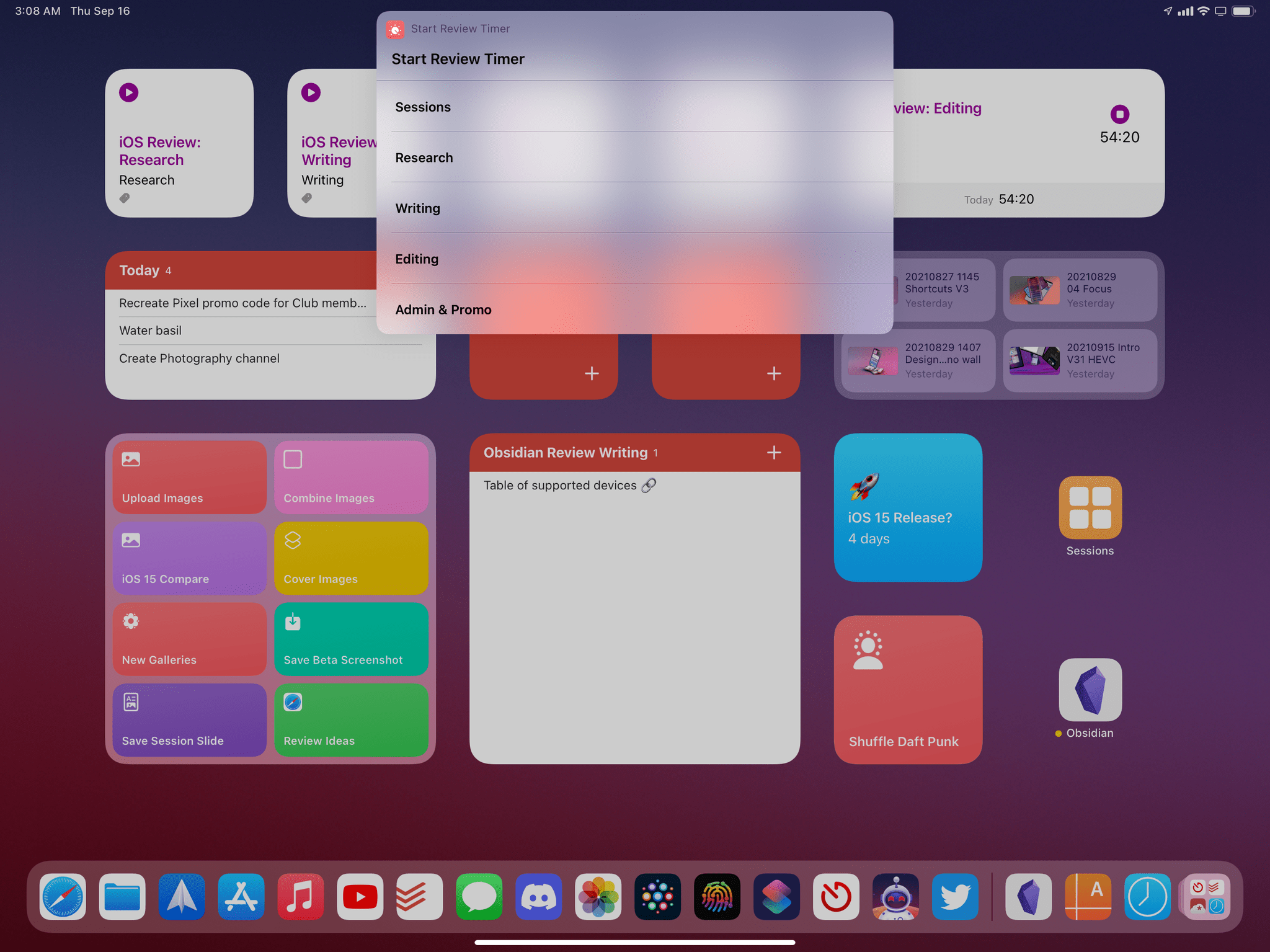Open the astronaut robot app in dock
The width and height of the screenshot is (1270, 952).
pos(896,896)
